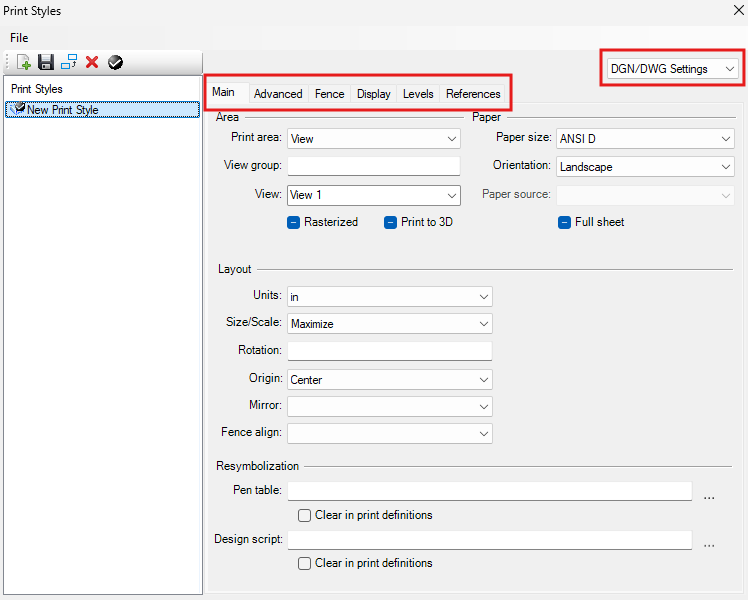Image resolution: width=748 pixels, height=600 pixels.
Task: Toggle the Rasterized checkbox
Action: pyautogui.click(x=293, y=222)
